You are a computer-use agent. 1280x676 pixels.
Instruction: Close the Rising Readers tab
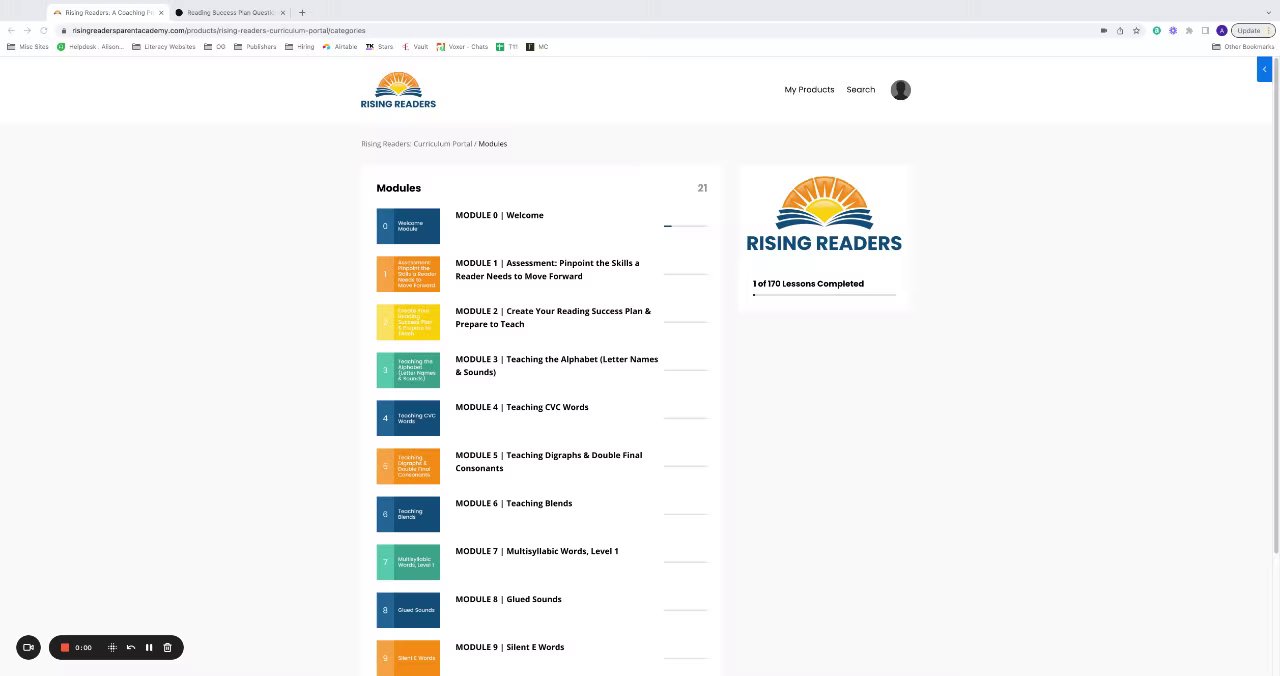(161, 13)
